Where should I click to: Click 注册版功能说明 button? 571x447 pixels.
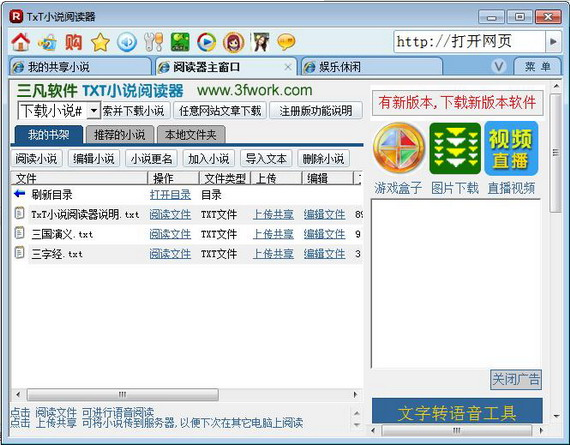click(x=316, y=111)
